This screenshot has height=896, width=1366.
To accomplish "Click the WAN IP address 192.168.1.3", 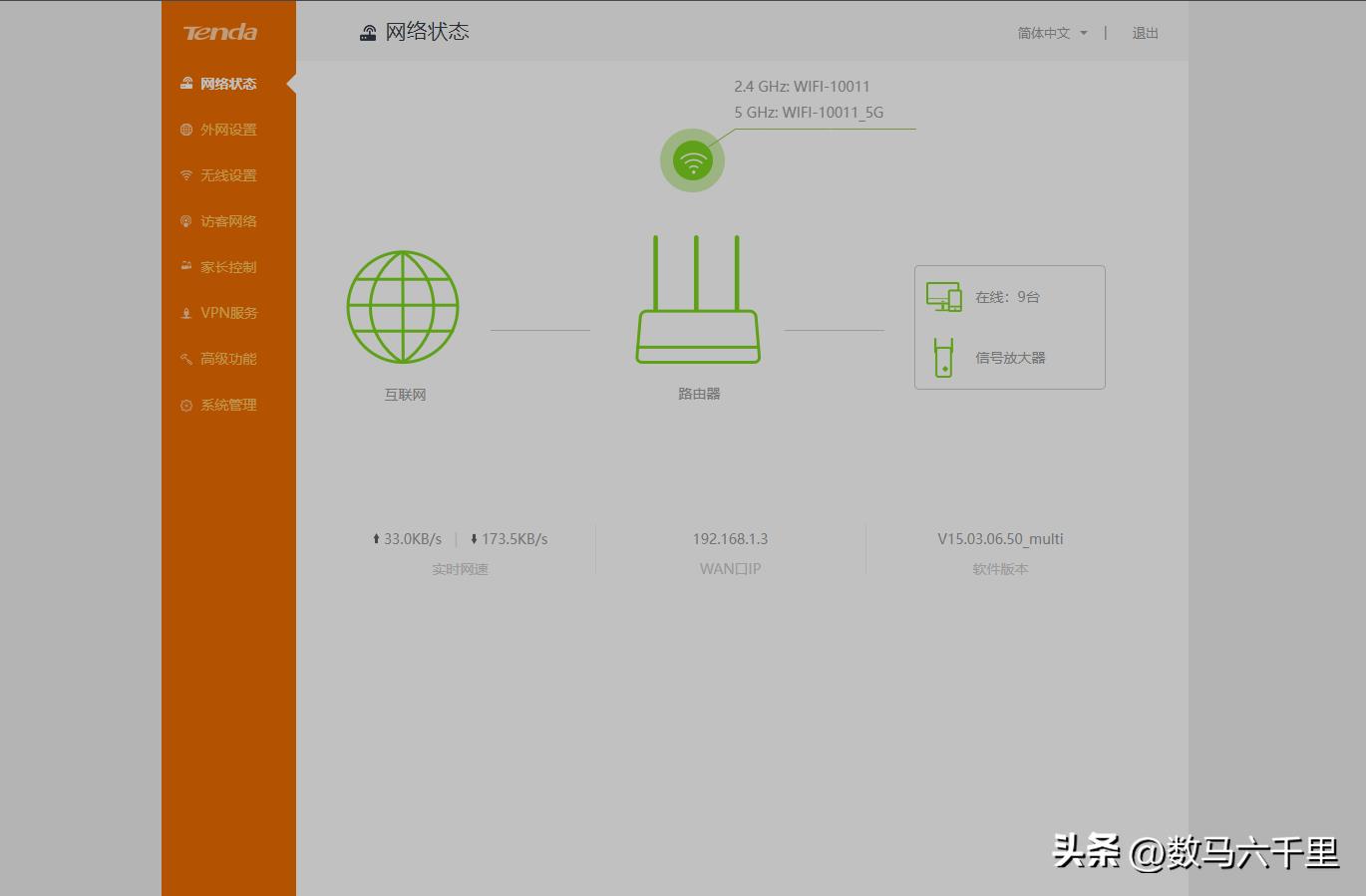I will (x=730, y=539).
